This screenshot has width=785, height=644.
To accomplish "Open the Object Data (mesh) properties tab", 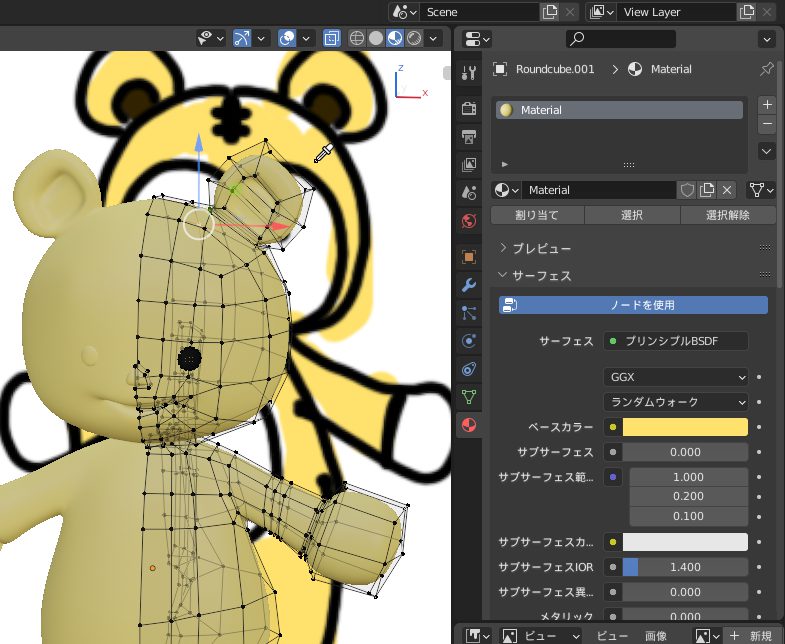I will [x=468, y=397].
